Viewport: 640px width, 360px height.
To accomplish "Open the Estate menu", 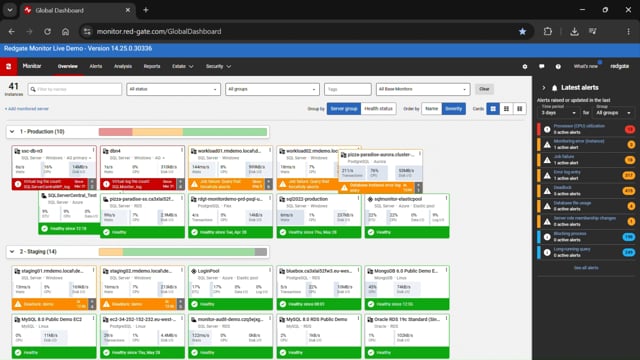I will 182,67.
